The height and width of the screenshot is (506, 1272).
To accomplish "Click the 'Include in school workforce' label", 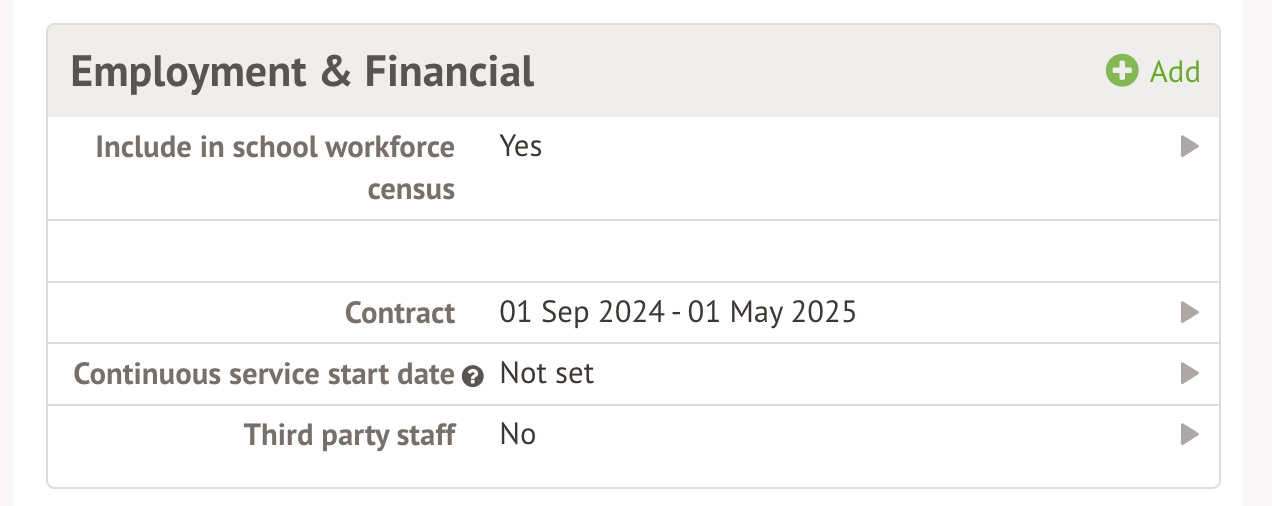I will pos(275,148).
